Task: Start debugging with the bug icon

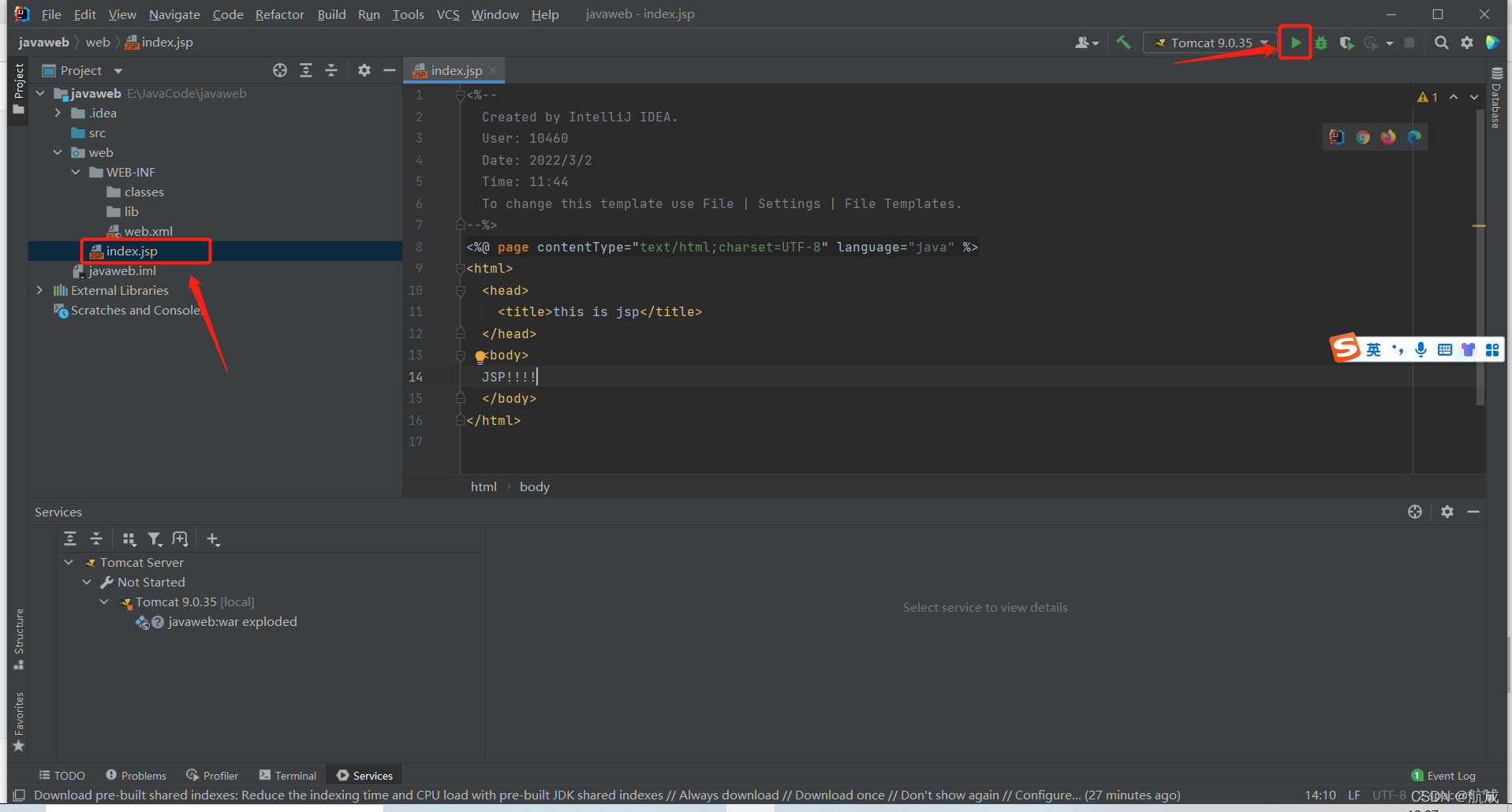Action: click(1321, 43)
